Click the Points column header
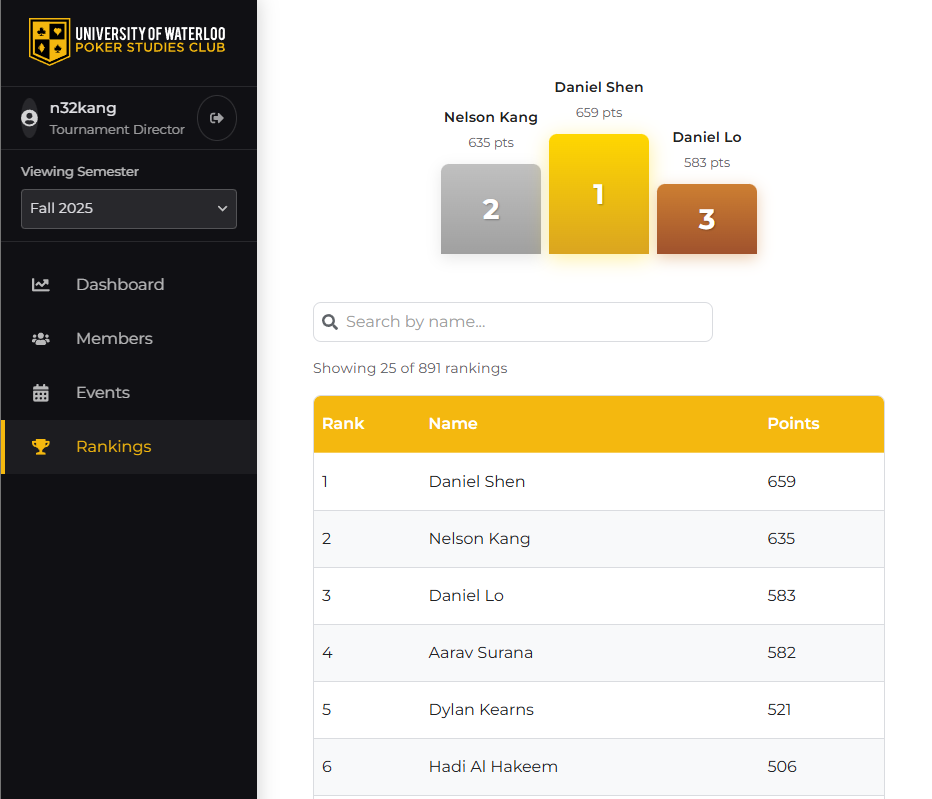Image resolution: width=932 pixels, height=799 pixels. 793,424
